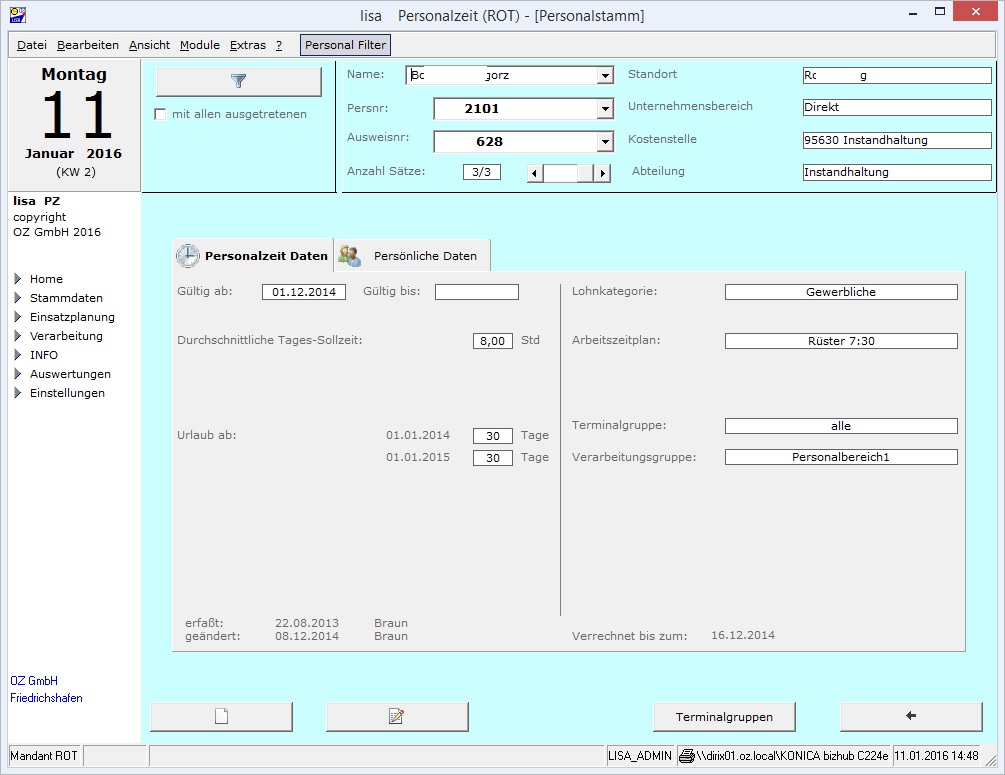Minimize the lisa Personalzeit window
The image size is (1005, 775).
[913, 13]
